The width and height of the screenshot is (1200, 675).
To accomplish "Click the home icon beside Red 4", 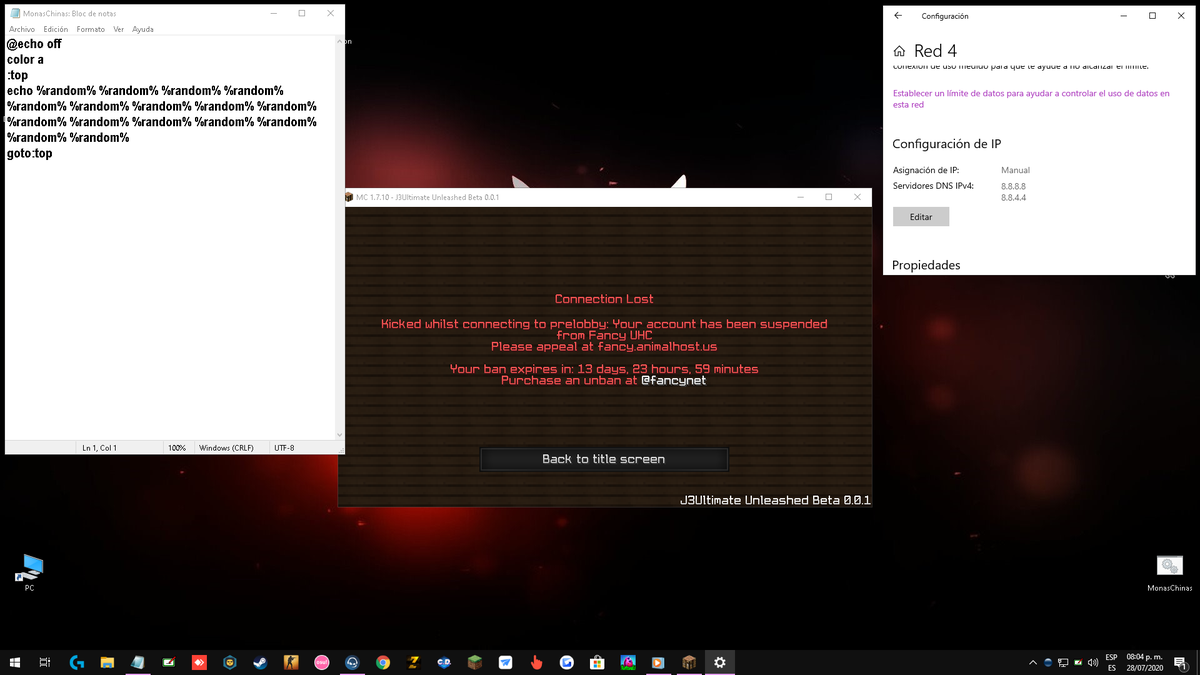I will [x=899, y=51].
